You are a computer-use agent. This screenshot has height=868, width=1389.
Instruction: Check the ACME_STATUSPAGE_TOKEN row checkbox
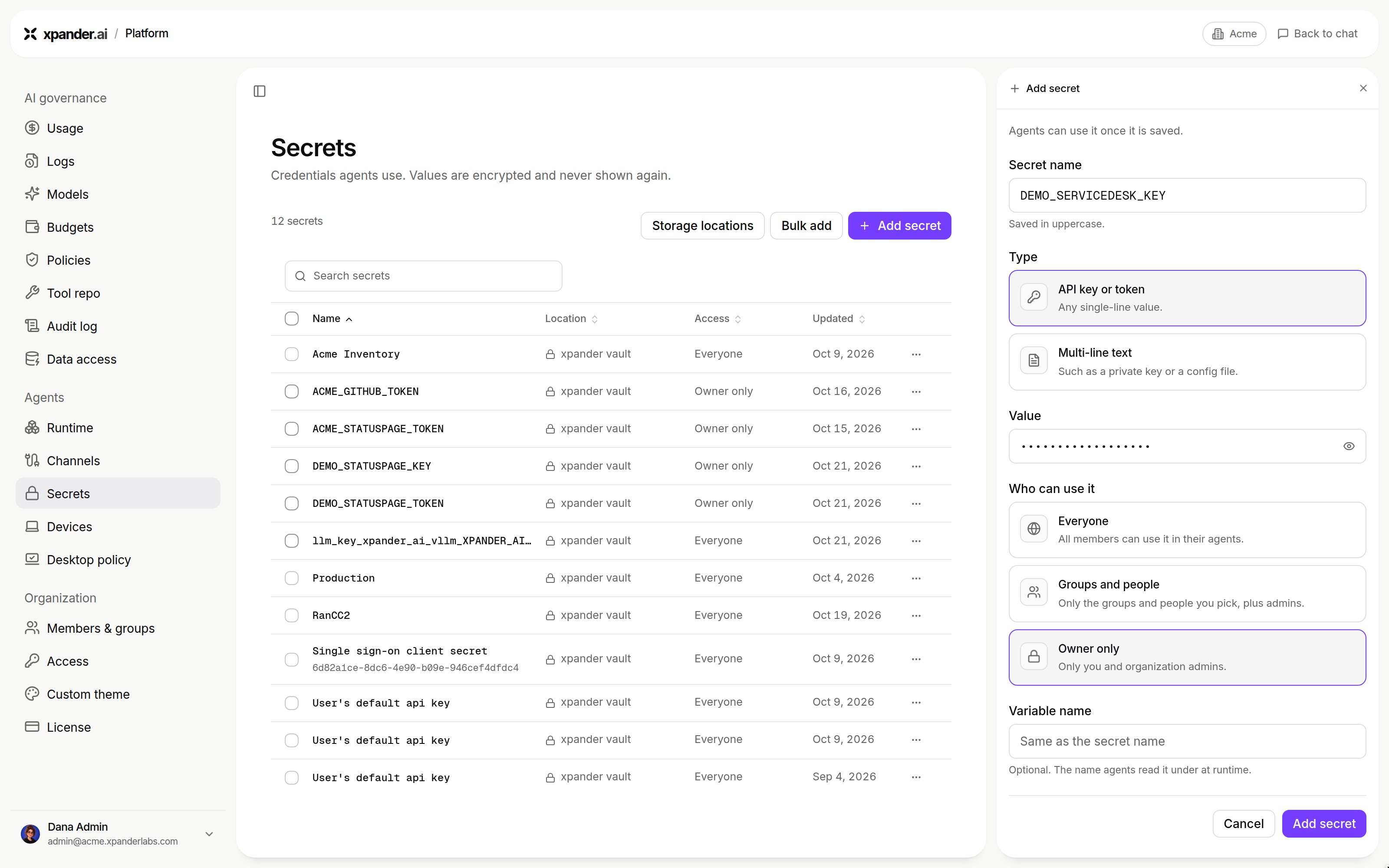(x=292, y=429)
